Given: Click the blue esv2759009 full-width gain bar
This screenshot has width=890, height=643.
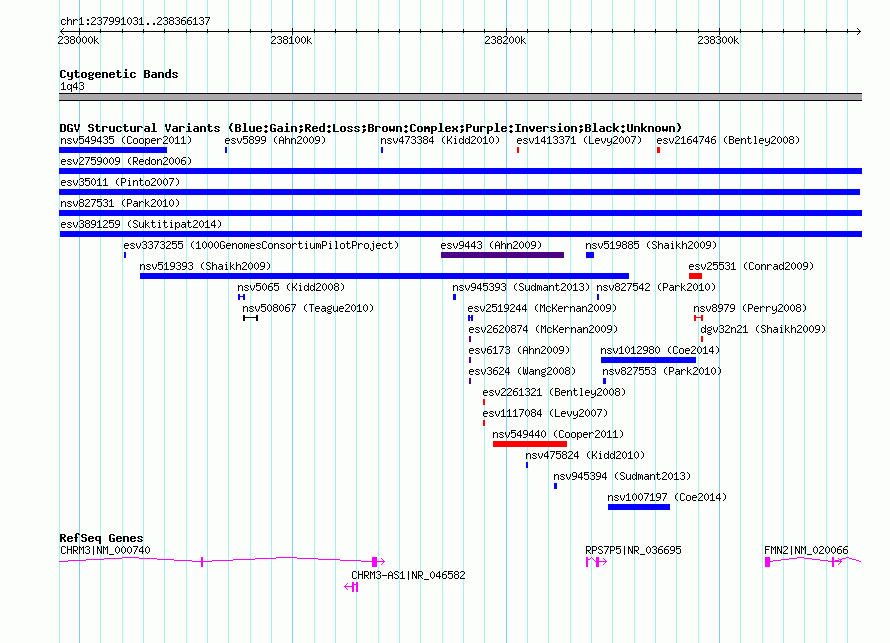Looking at the screenshot, I should (x=460, y=171).
